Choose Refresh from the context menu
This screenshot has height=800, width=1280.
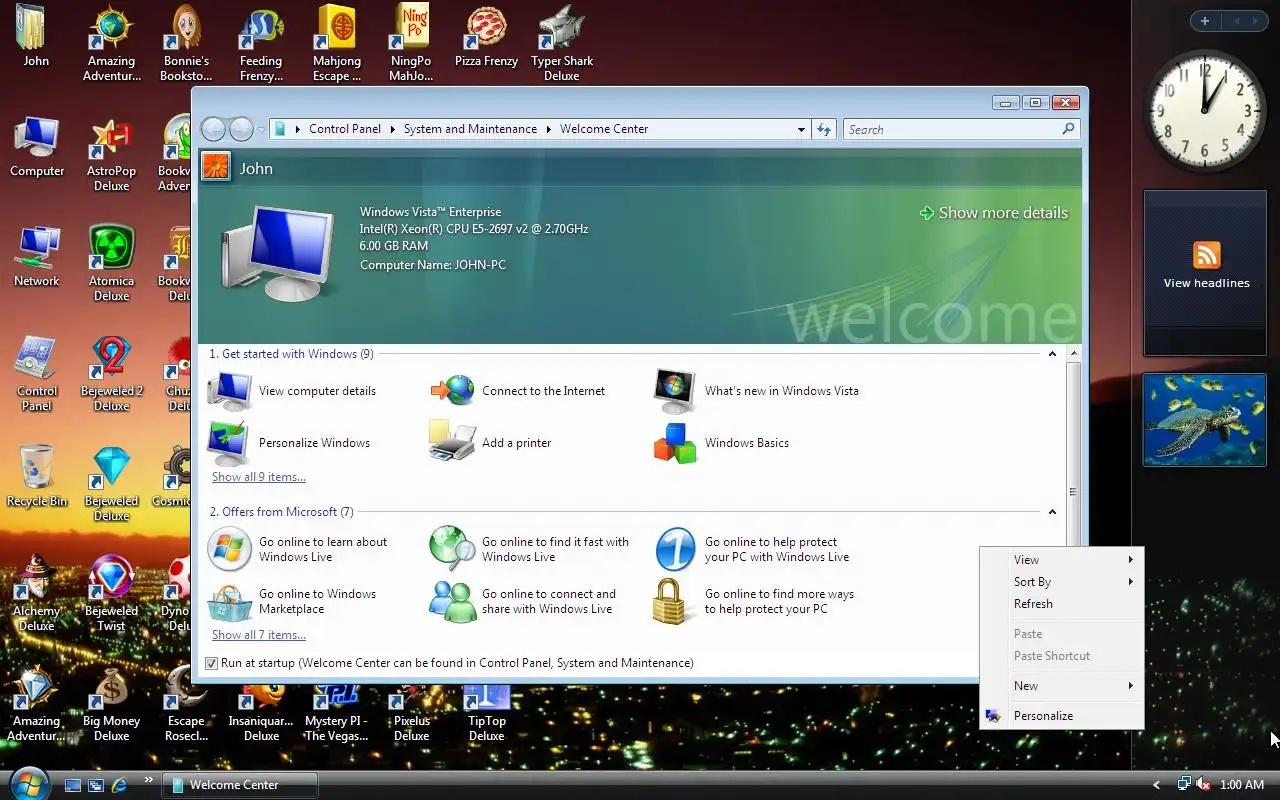(x=1062, y=604)
